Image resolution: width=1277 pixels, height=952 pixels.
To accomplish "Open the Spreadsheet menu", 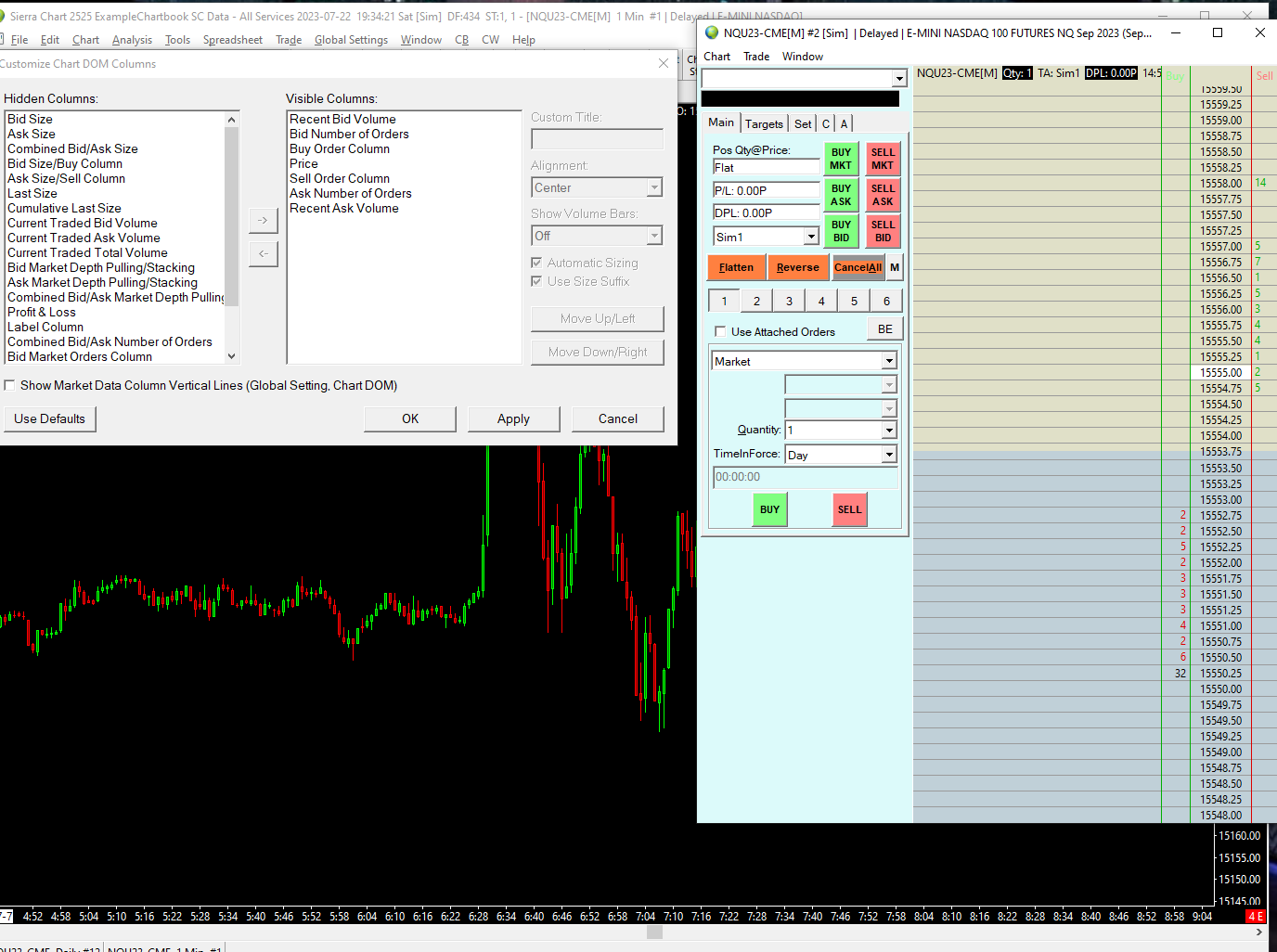I will [233, 40].
